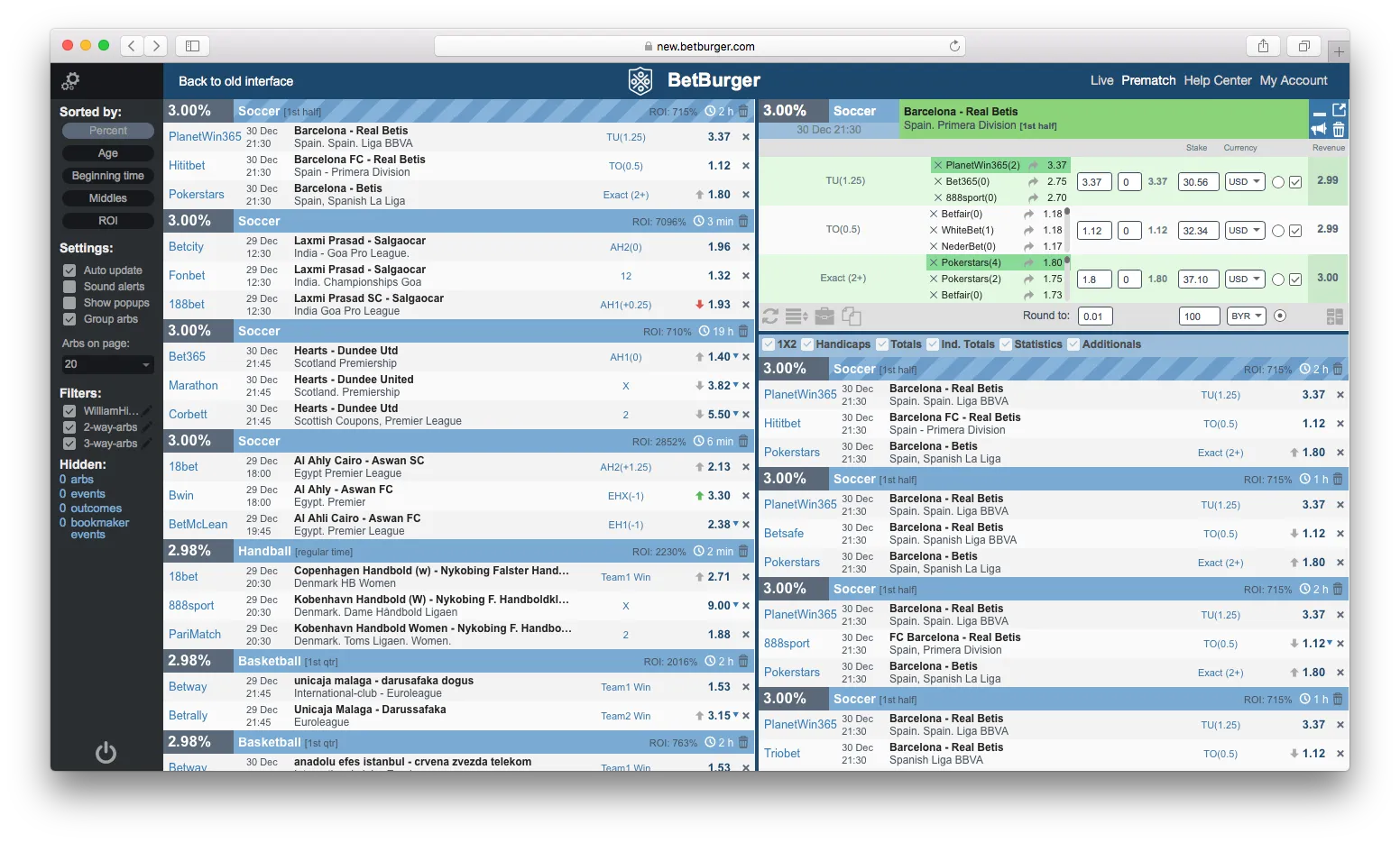Open the BYR currency dropdown
This screenshot has height=843, width=1400.
1247,316
